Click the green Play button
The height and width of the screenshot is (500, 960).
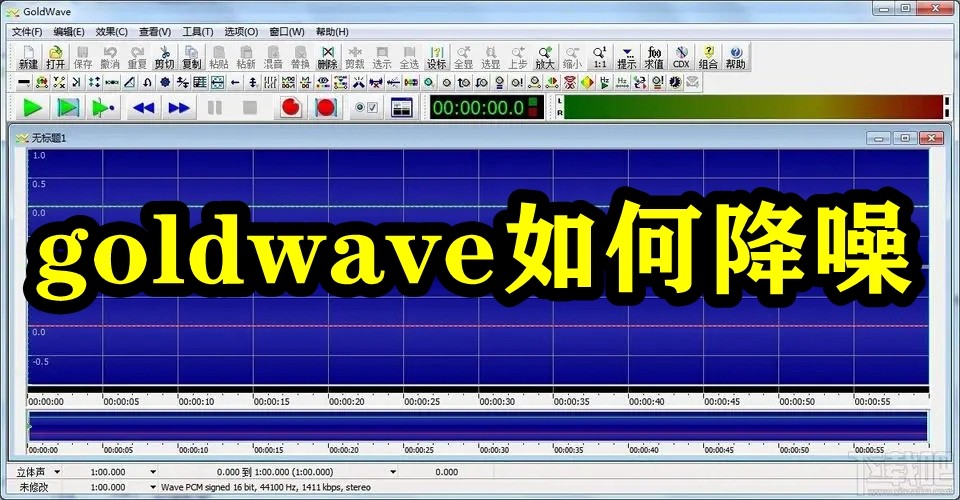pos(32,108)
